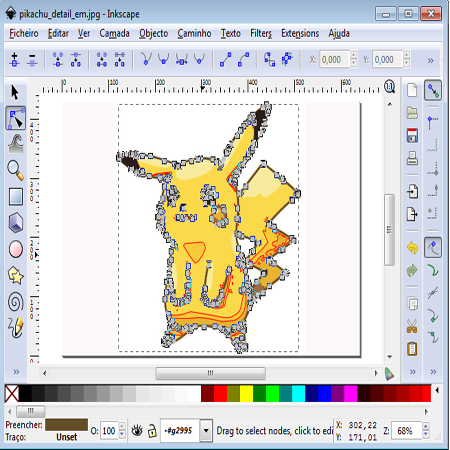The width and height of the screenshot is (450, 450).
Task: Increase zoom with spinner arrow
Action: (x=426, y=427)
